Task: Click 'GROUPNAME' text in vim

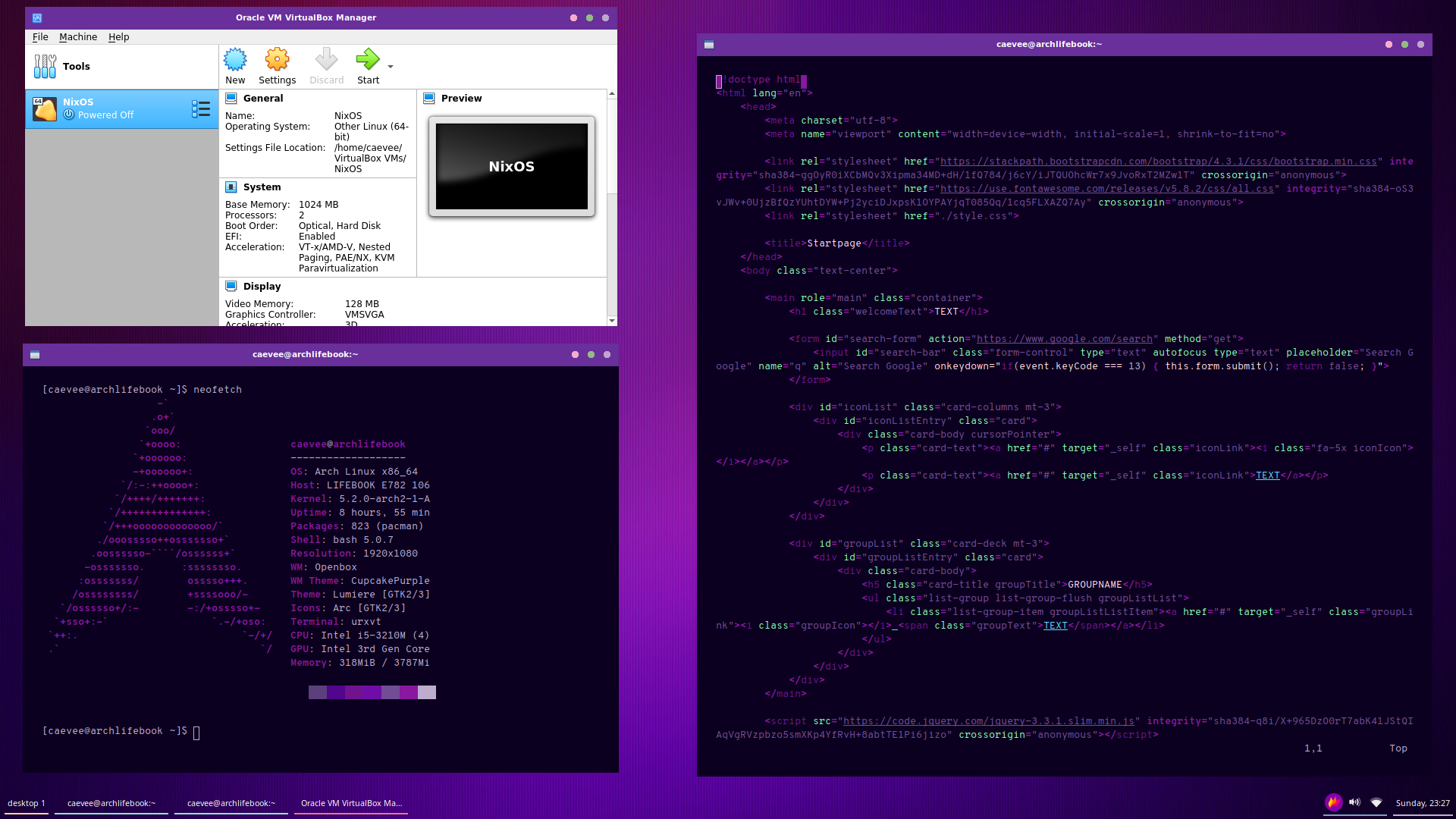Action: point(1095,585)
